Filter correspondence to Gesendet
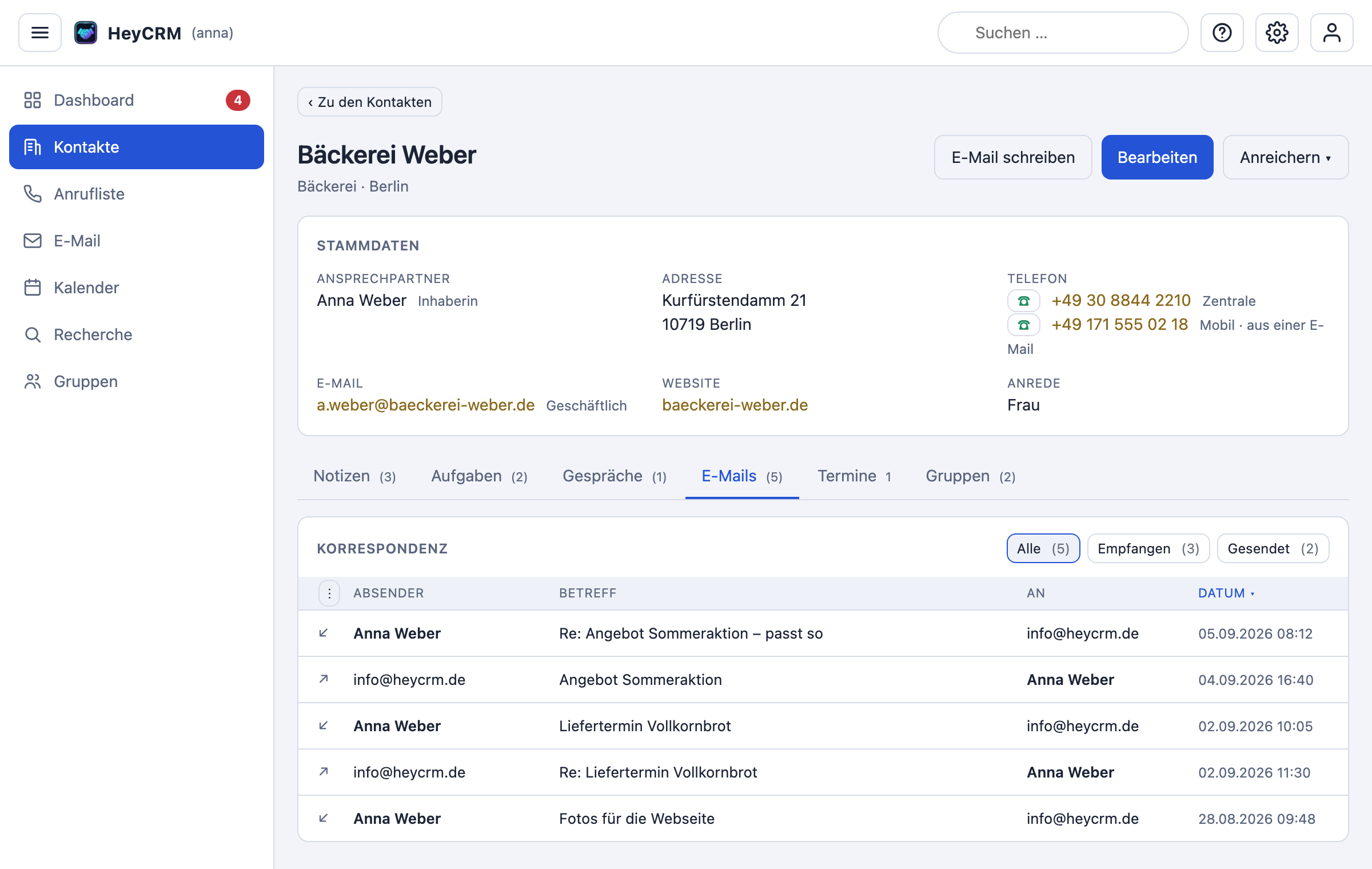The image size is (1372, 869). (x=1273, y=549)
